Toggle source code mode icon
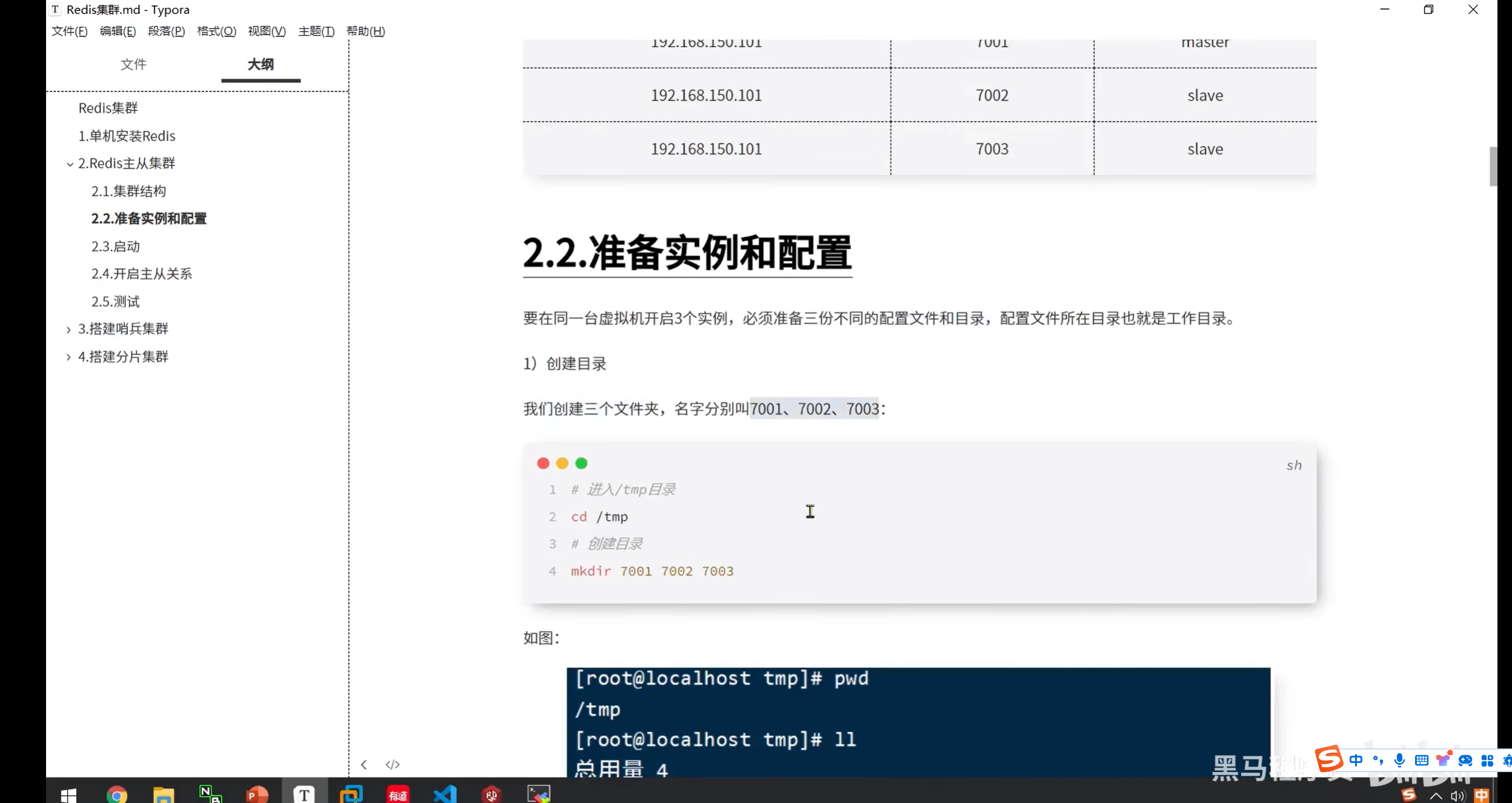 (393, 764)
